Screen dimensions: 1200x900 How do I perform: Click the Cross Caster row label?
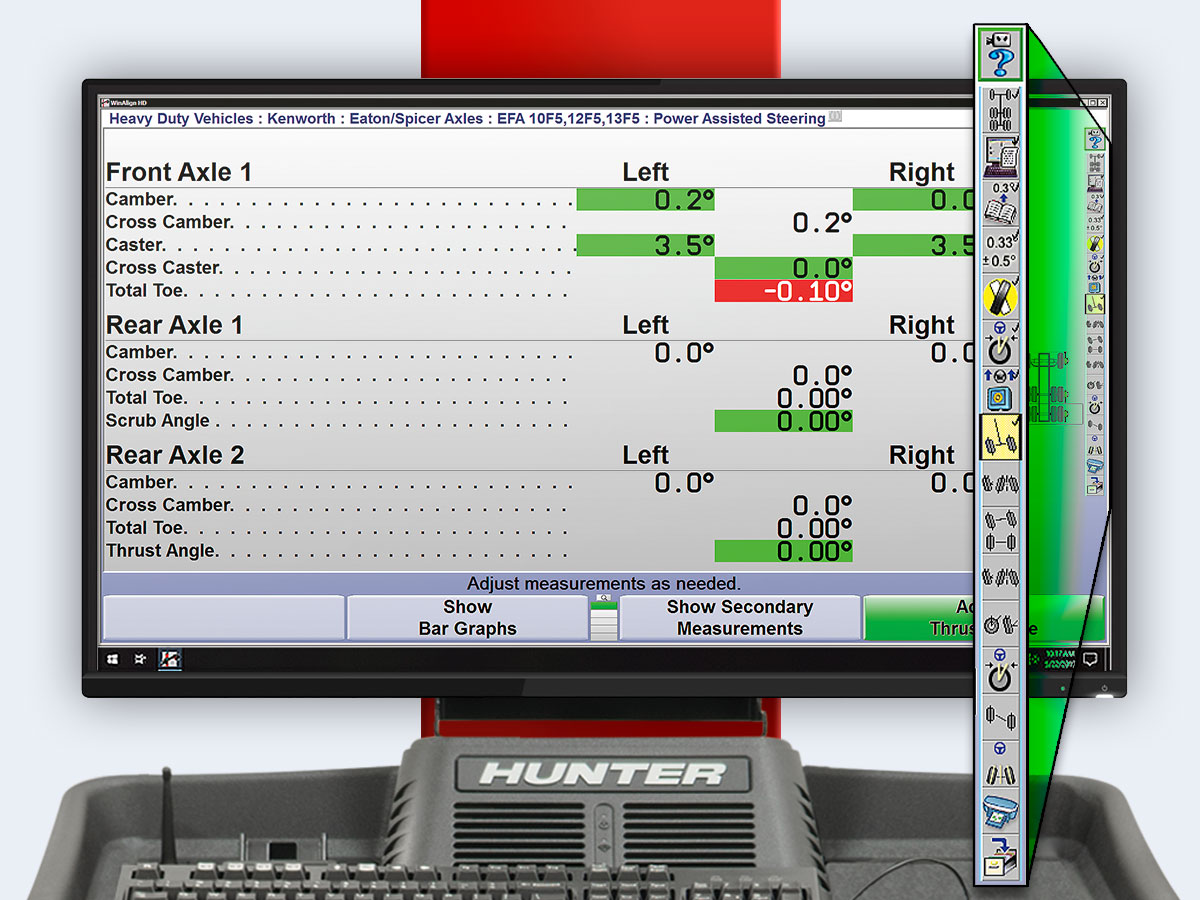(x=164, y=268)
